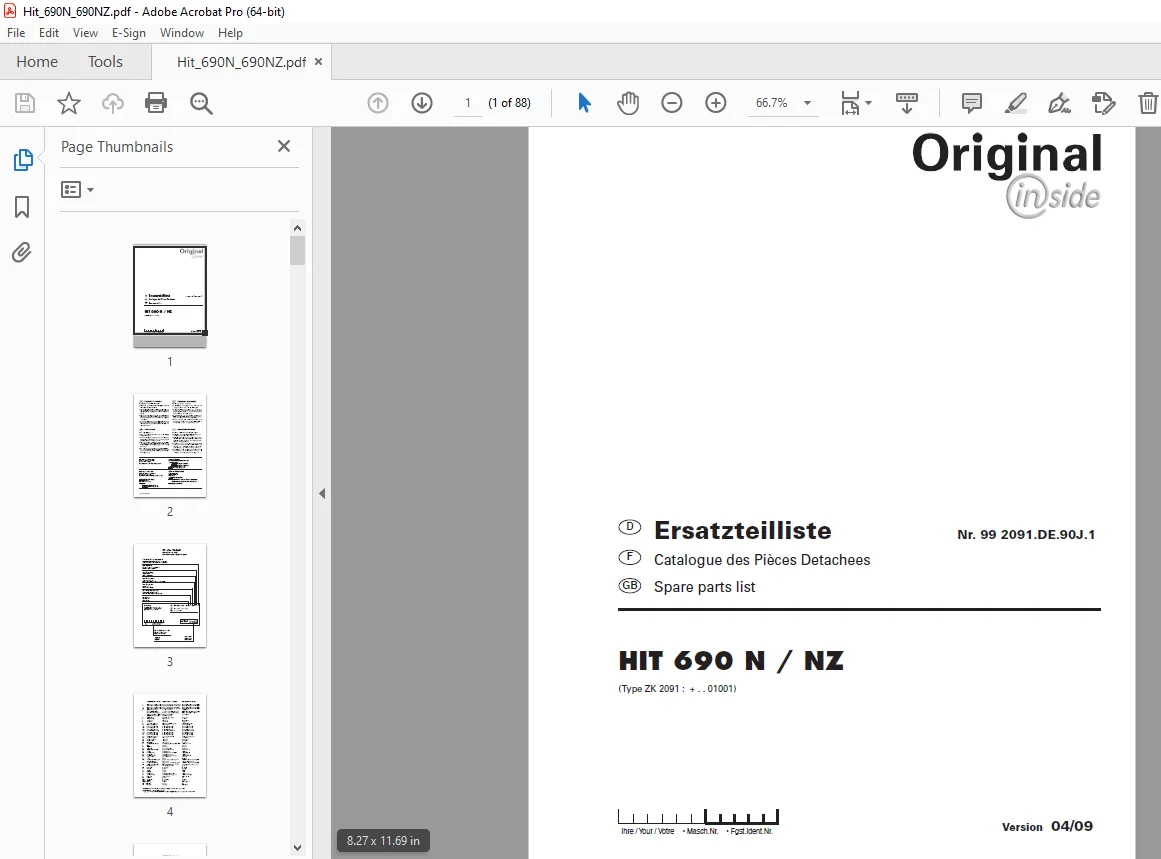The width and height of the screenshot is (1161, 859).
Task: Select the Highlight text pen tool
Action: coord(1016,103)
